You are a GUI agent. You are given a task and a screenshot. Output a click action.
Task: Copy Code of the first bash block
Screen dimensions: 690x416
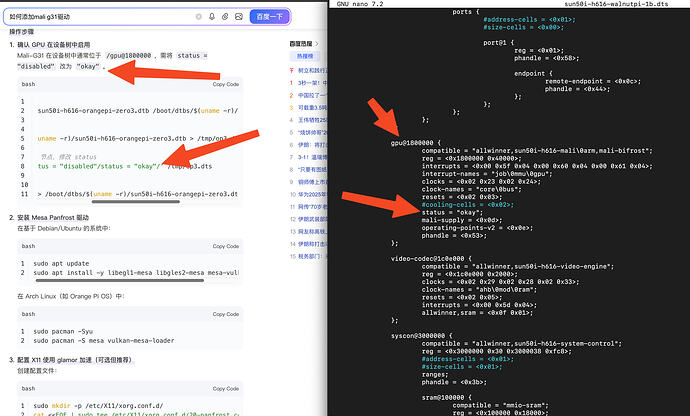(225, 85)
